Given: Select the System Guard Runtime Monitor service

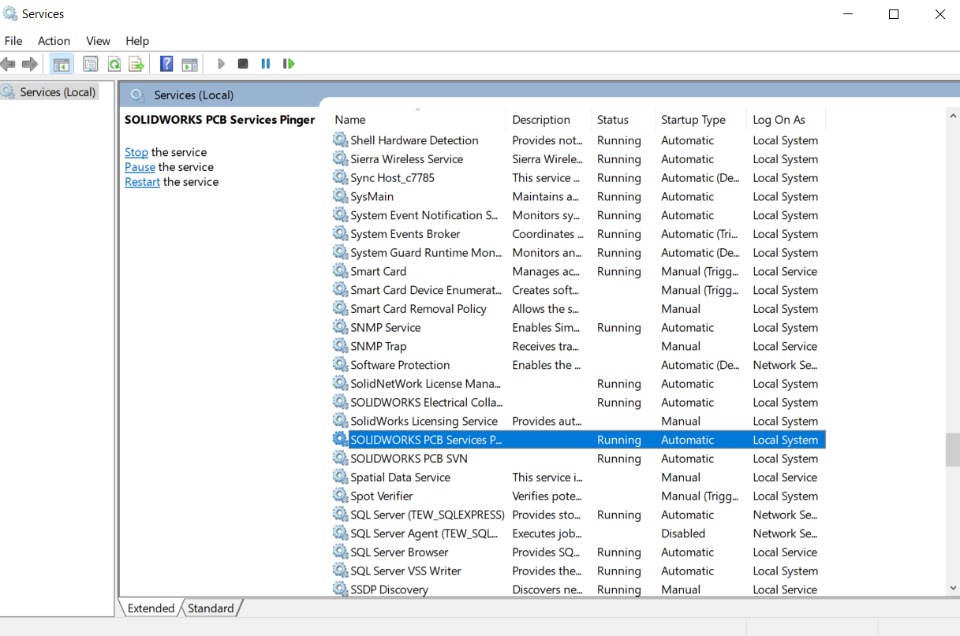Looking at the screenshot, I should click(579, 252).
